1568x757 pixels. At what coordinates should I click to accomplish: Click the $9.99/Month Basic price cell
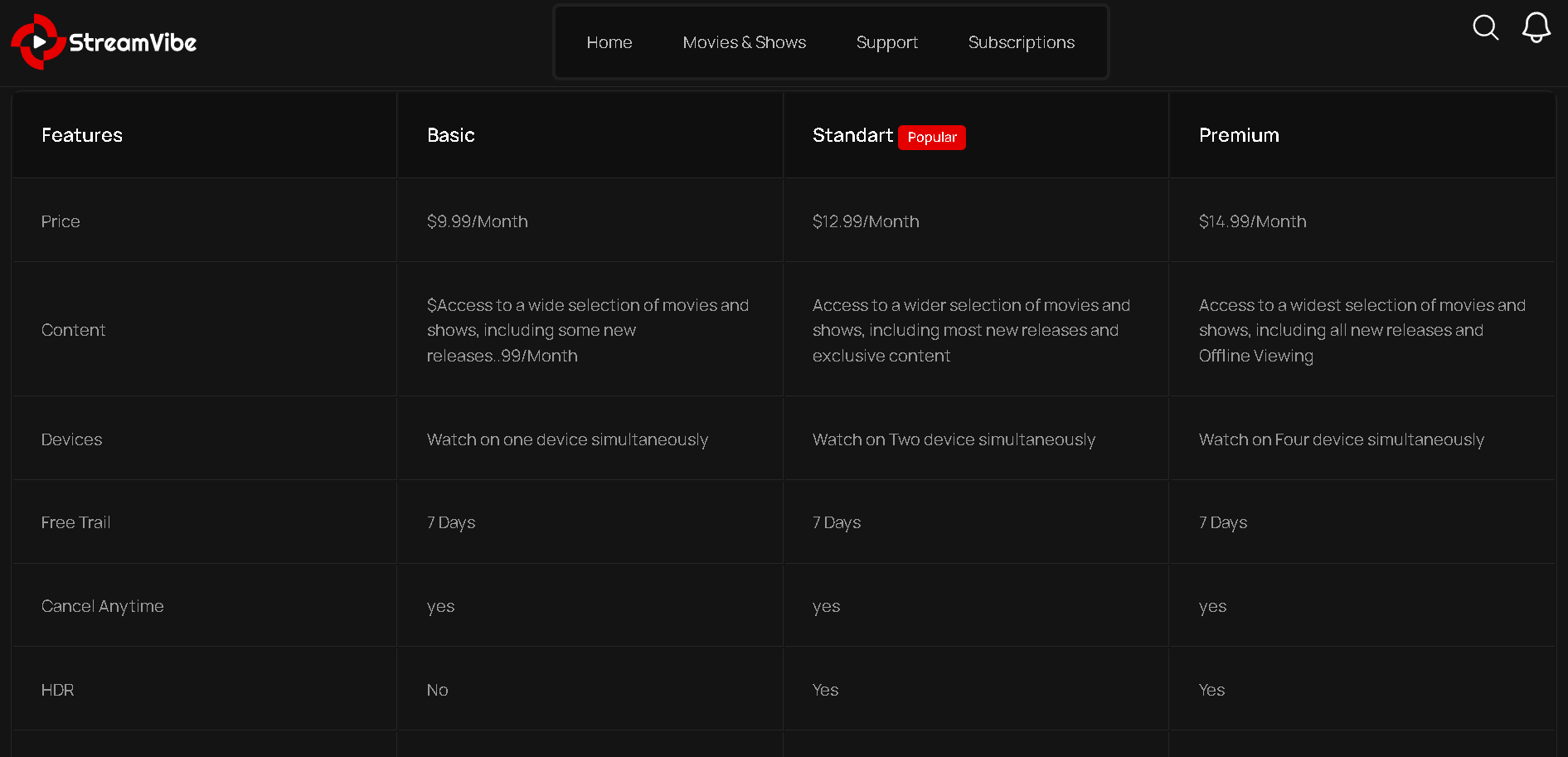tap(477, 221)
